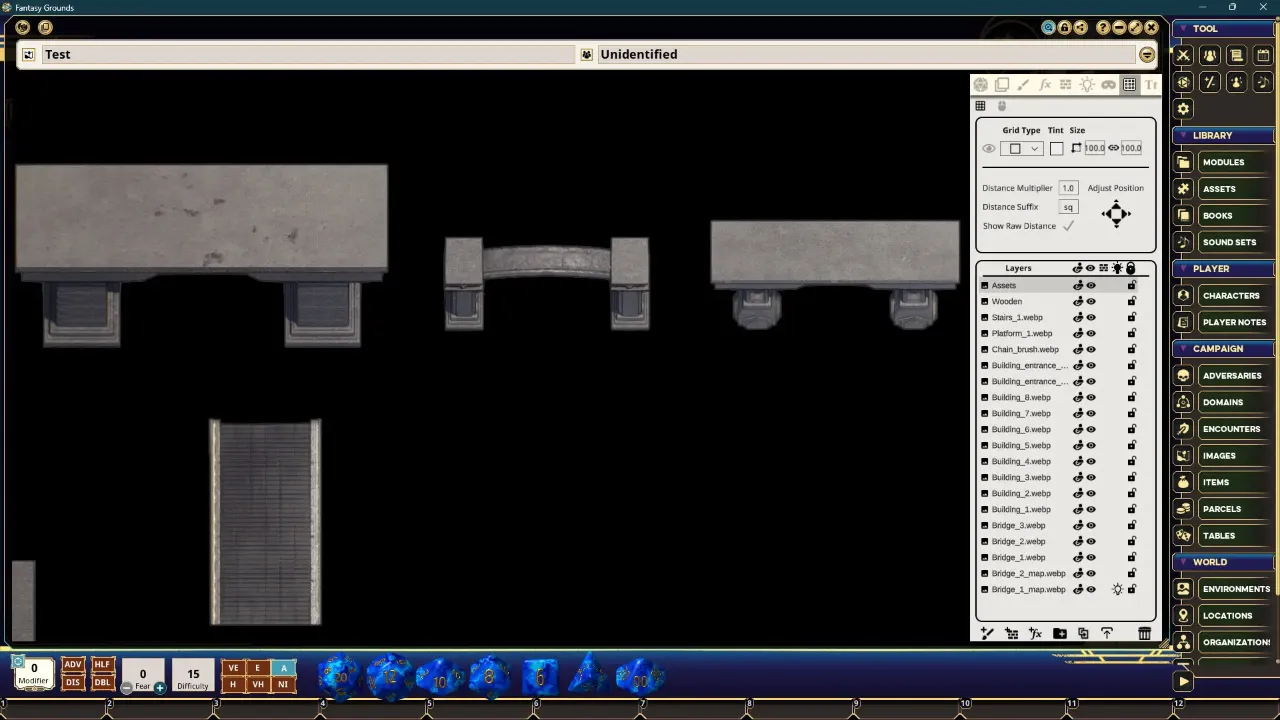Open the Grid Type dropdown

point(1021,149)
